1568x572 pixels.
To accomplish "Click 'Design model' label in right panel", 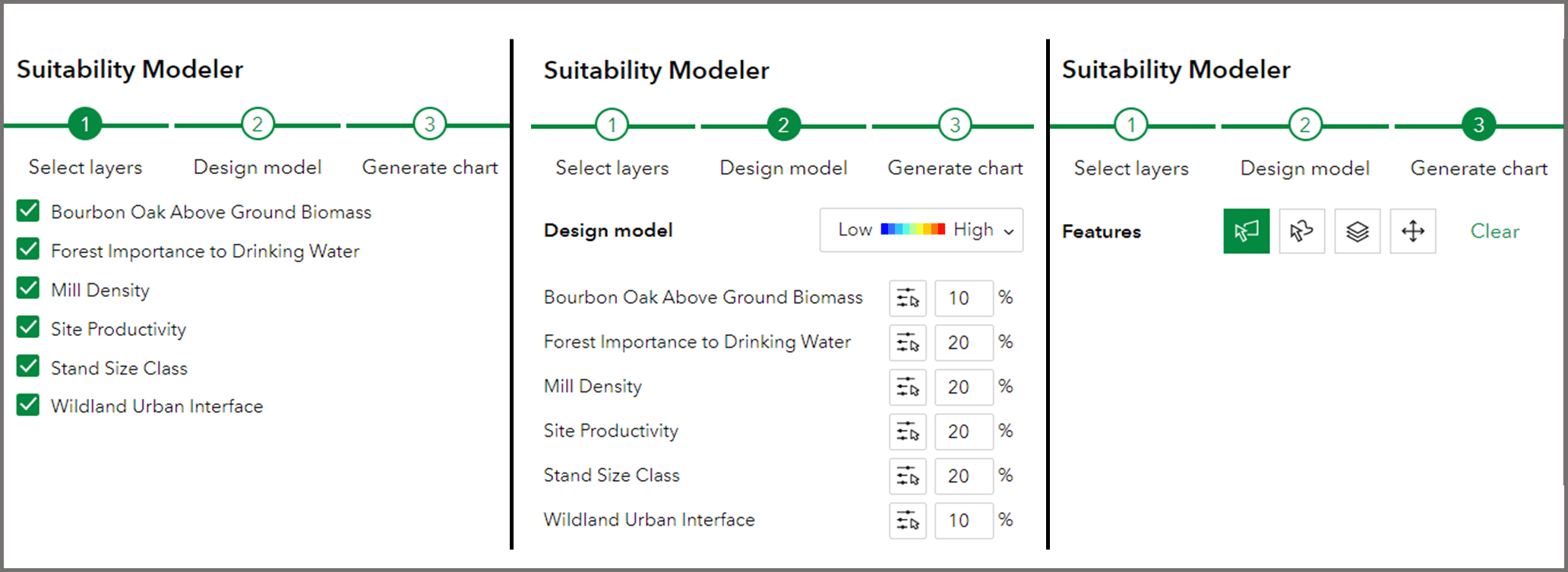I will 1305,168.
